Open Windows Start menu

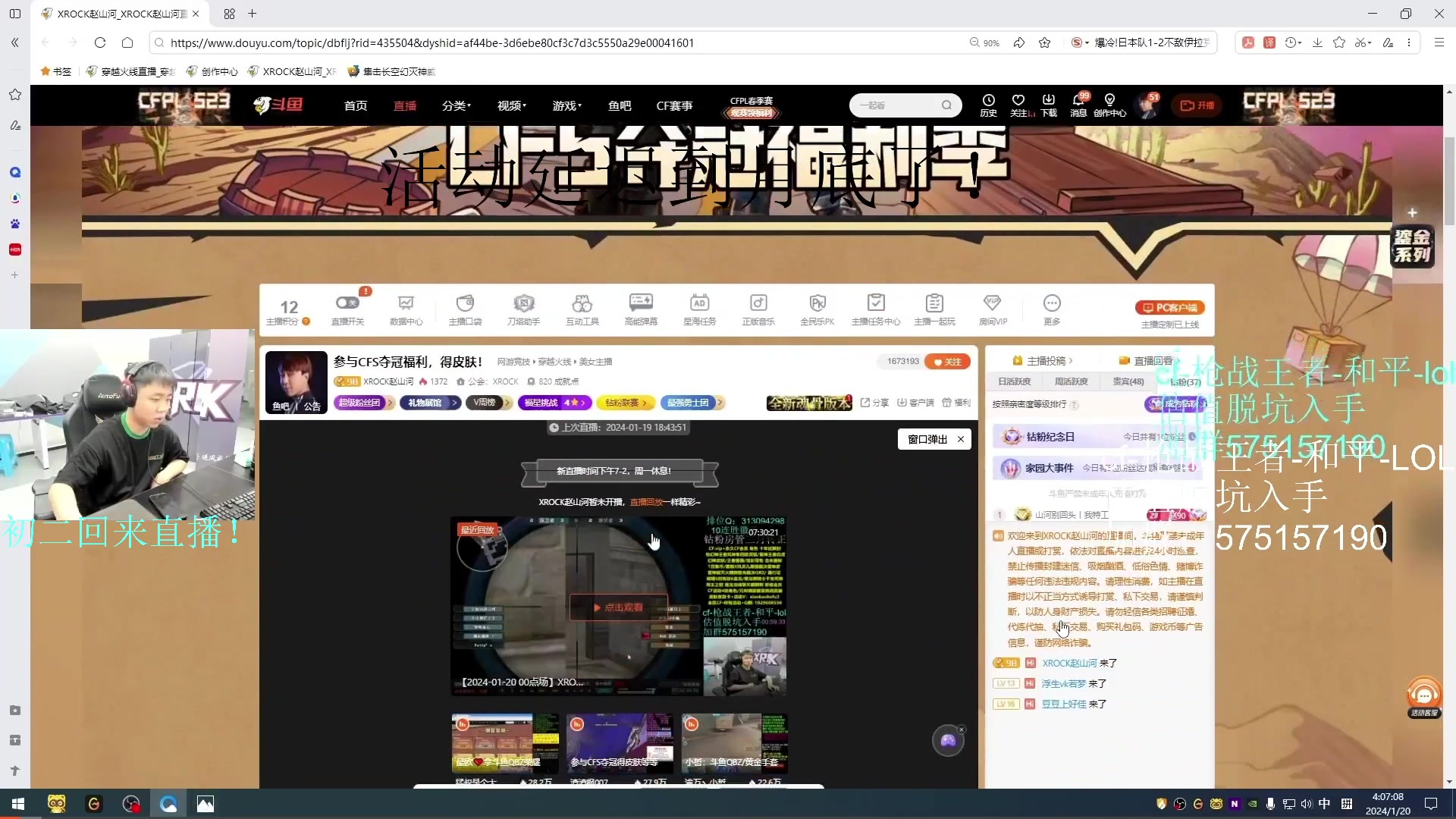18,804
